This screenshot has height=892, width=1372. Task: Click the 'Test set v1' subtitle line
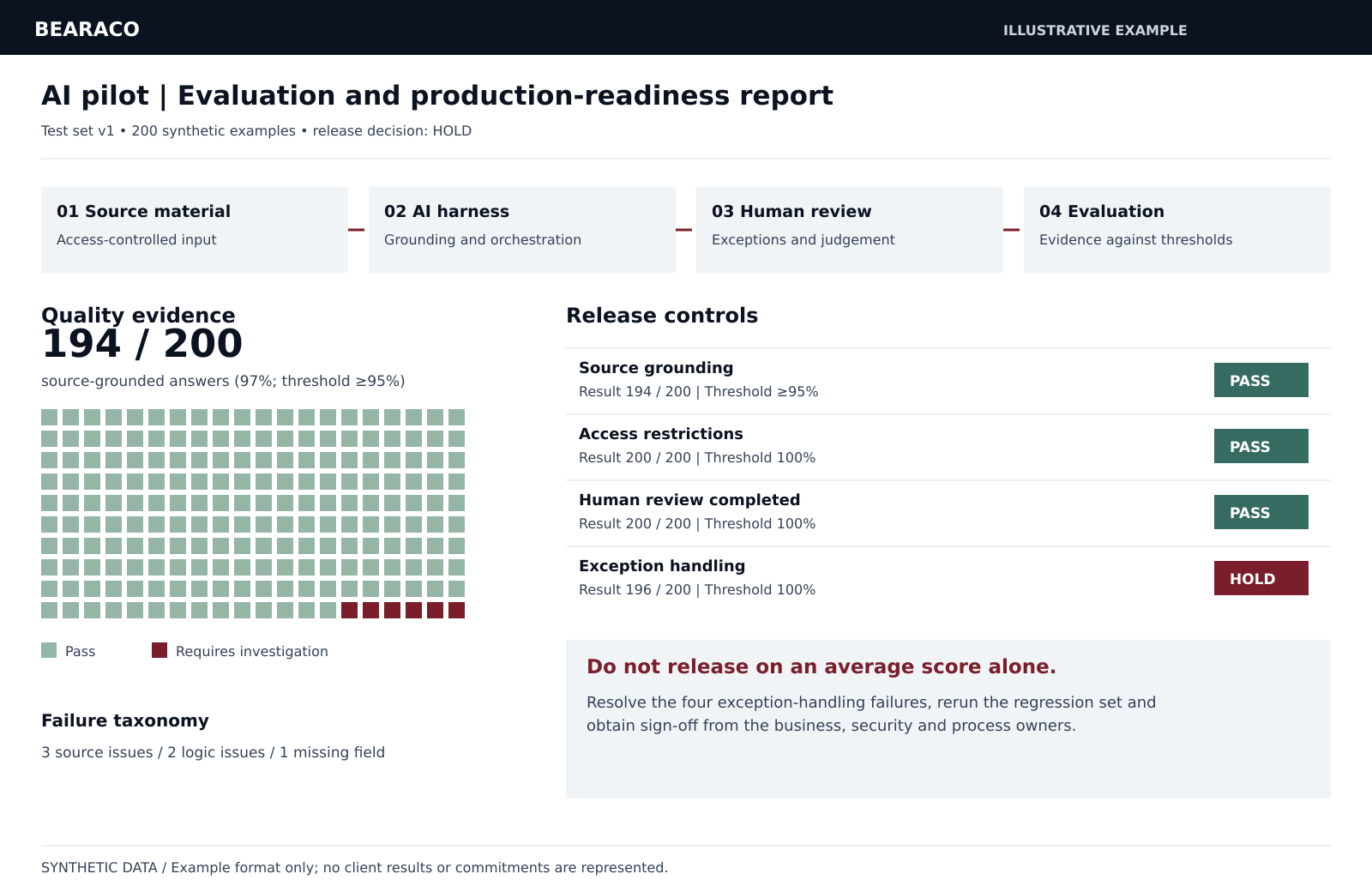256,130
